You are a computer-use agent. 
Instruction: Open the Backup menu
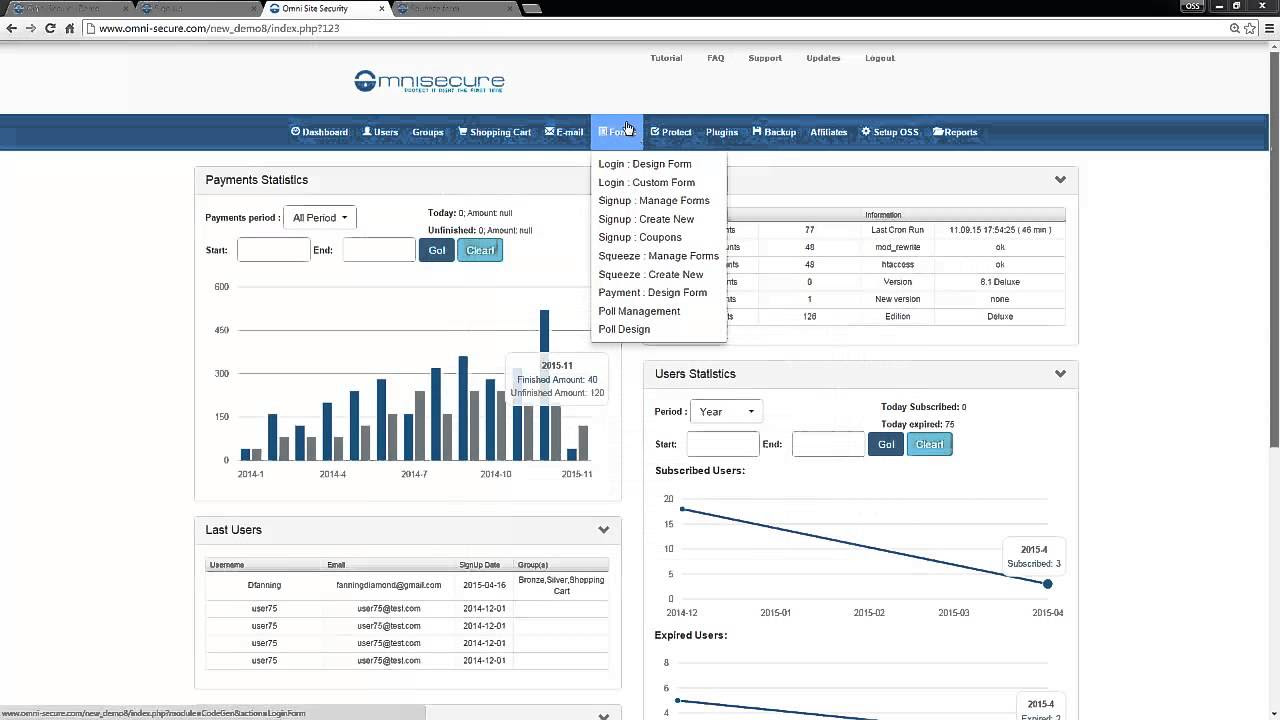(774, 132)
